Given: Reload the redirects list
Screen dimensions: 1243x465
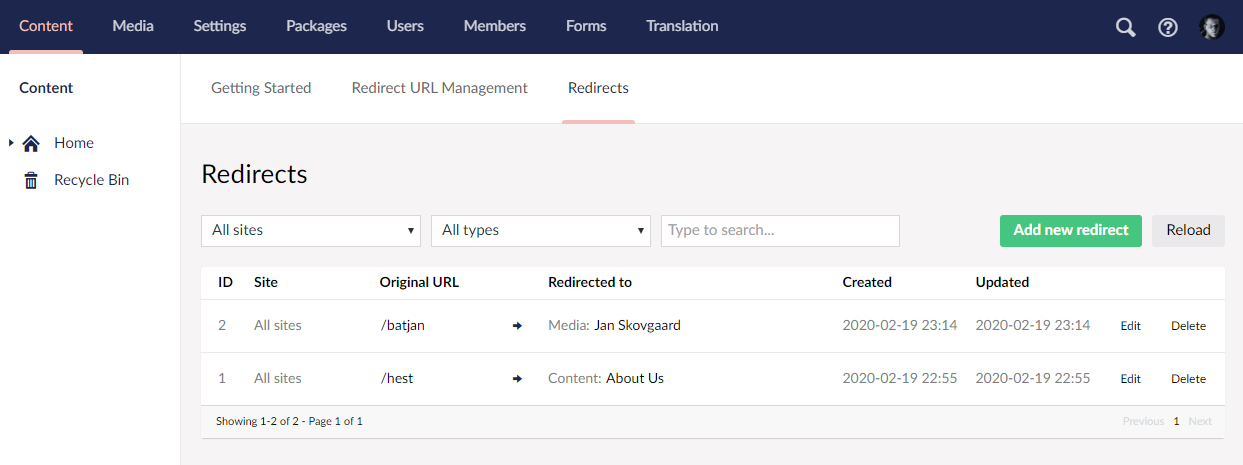Looking at the screenshot, I should (1188, 230).
